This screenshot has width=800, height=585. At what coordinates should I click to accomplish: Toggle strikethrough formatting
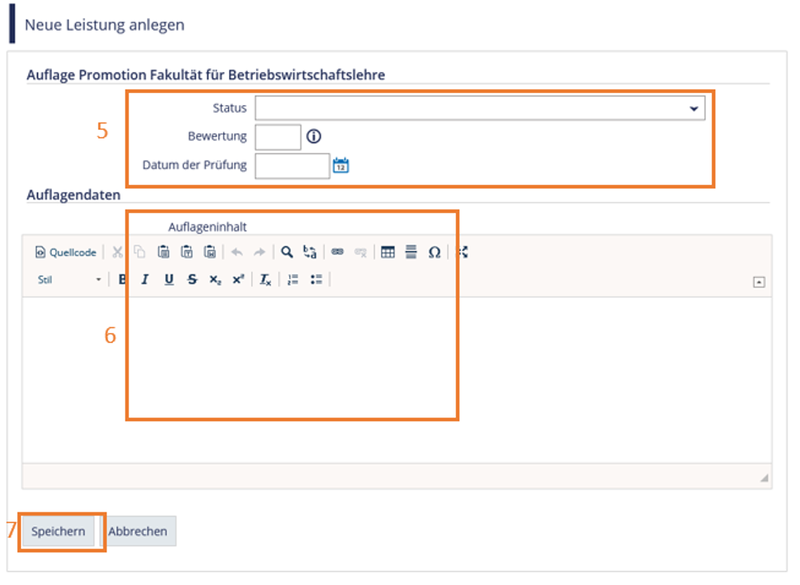click(x=192, y=280)
